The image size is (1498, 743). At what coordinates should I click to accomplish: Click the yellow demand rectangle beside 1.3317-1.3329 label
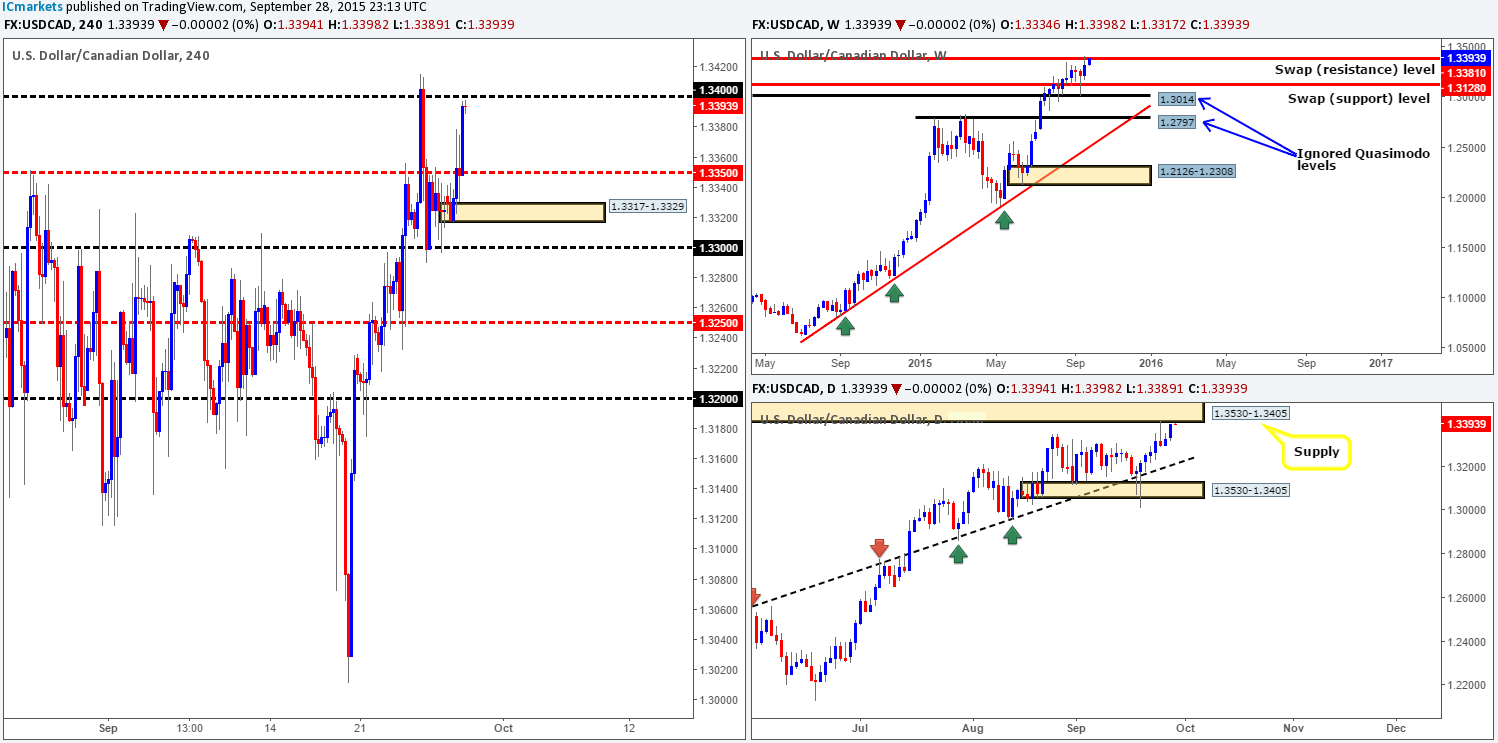click(x=523, y=211)
